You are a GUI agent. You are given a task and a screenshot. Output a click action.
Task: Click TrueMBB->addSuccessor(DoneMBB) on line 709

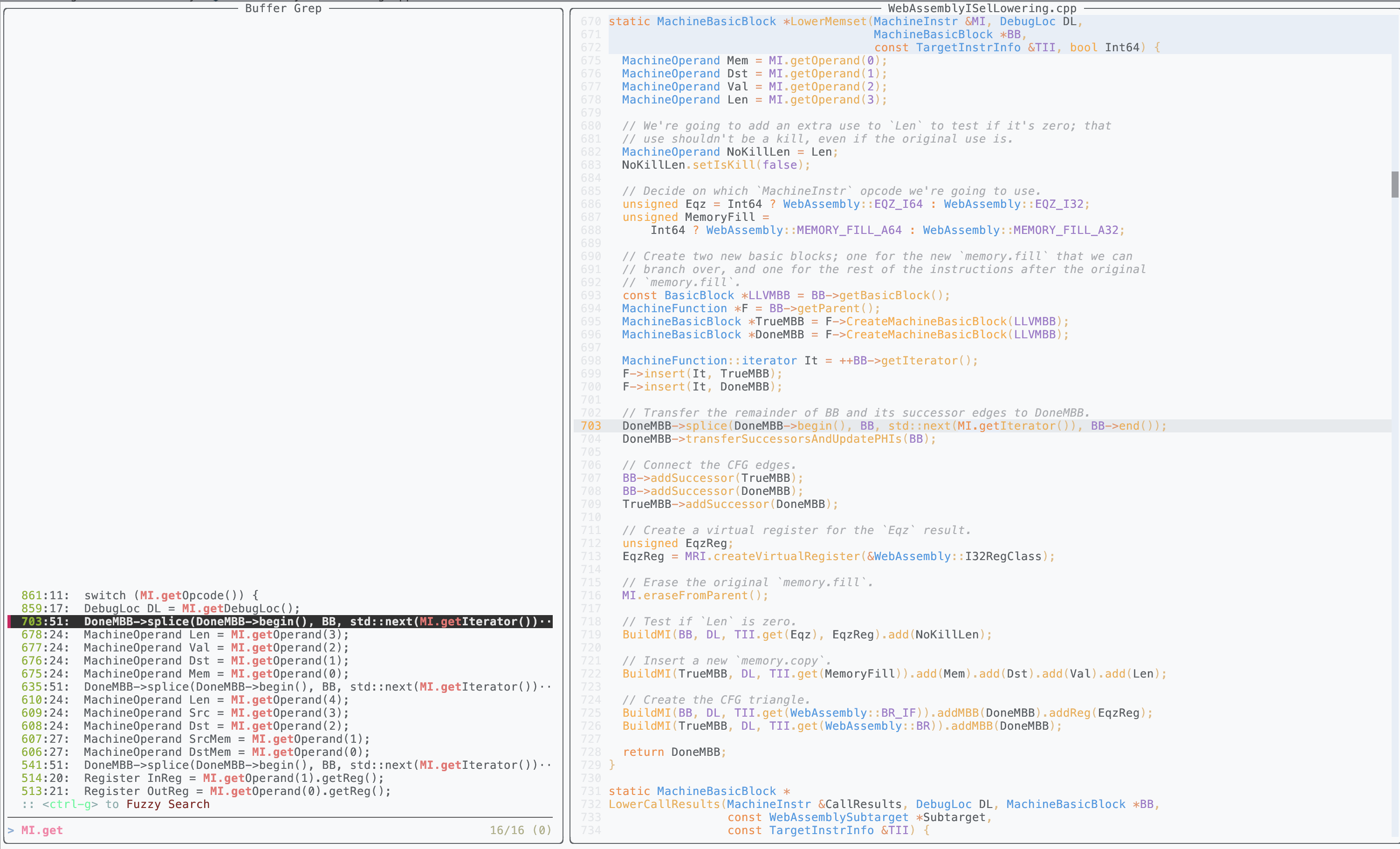tap(730, 504)
